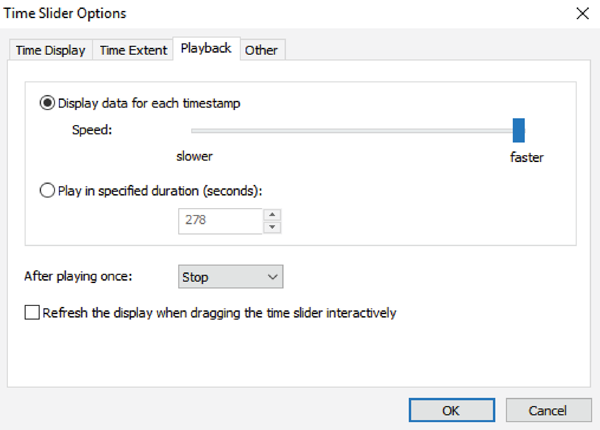Click the Cancel button

click(549, 410)
